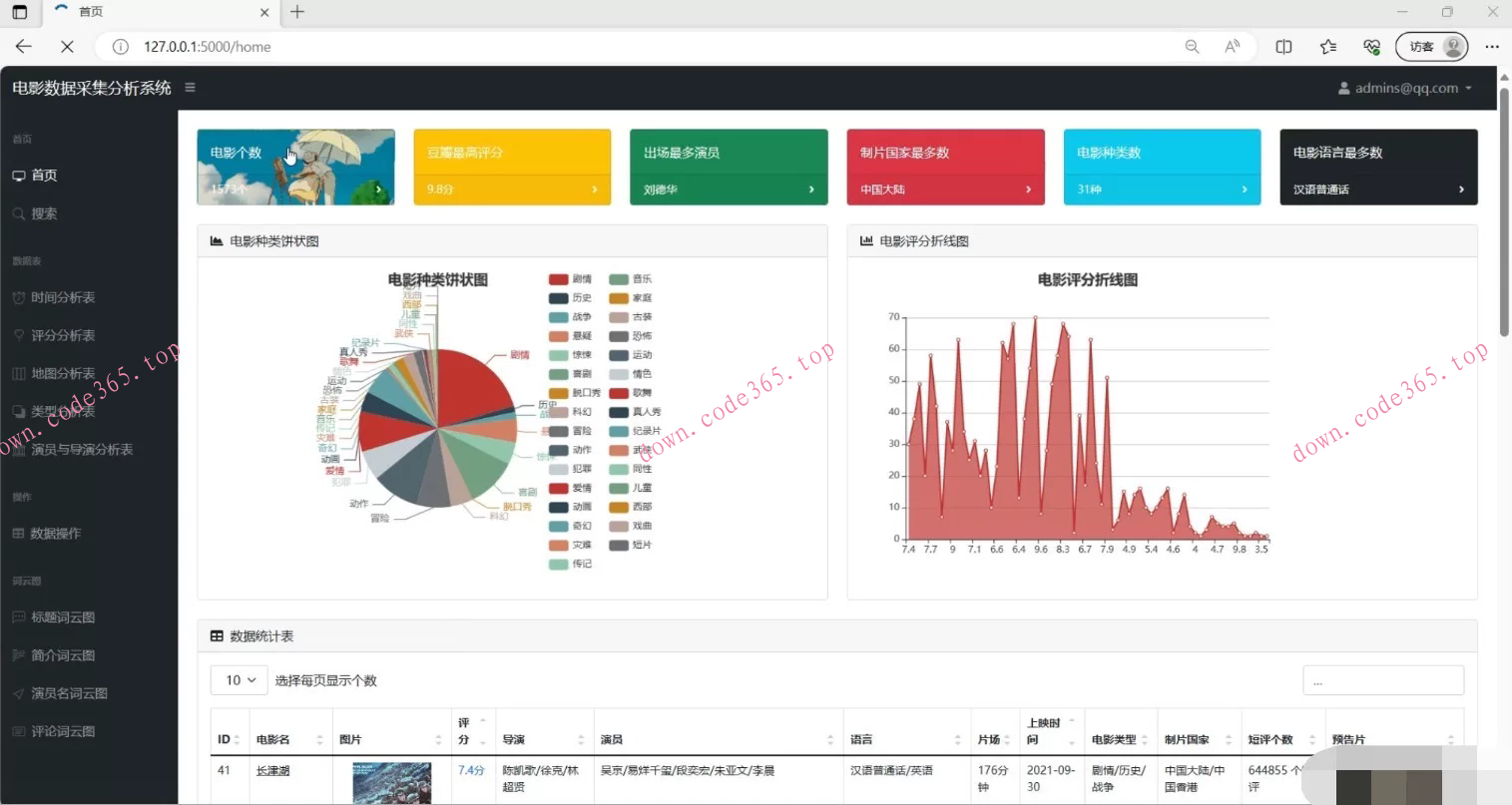Stop page loading with the X icon
The height and width of the screenshot is (805, 1512).
67,47
